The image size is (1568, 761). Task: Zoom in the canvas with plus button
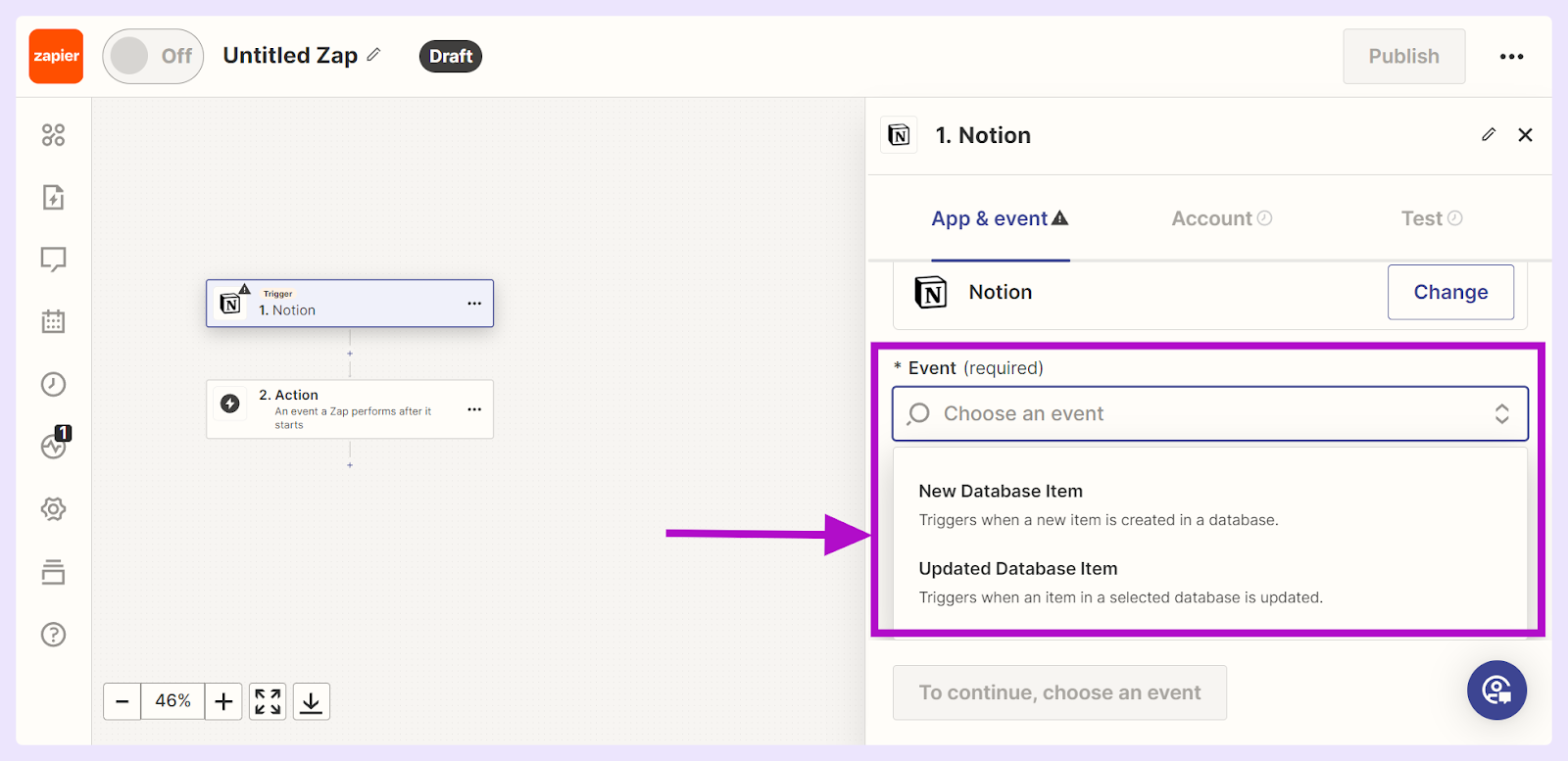[x=223, y=701]
